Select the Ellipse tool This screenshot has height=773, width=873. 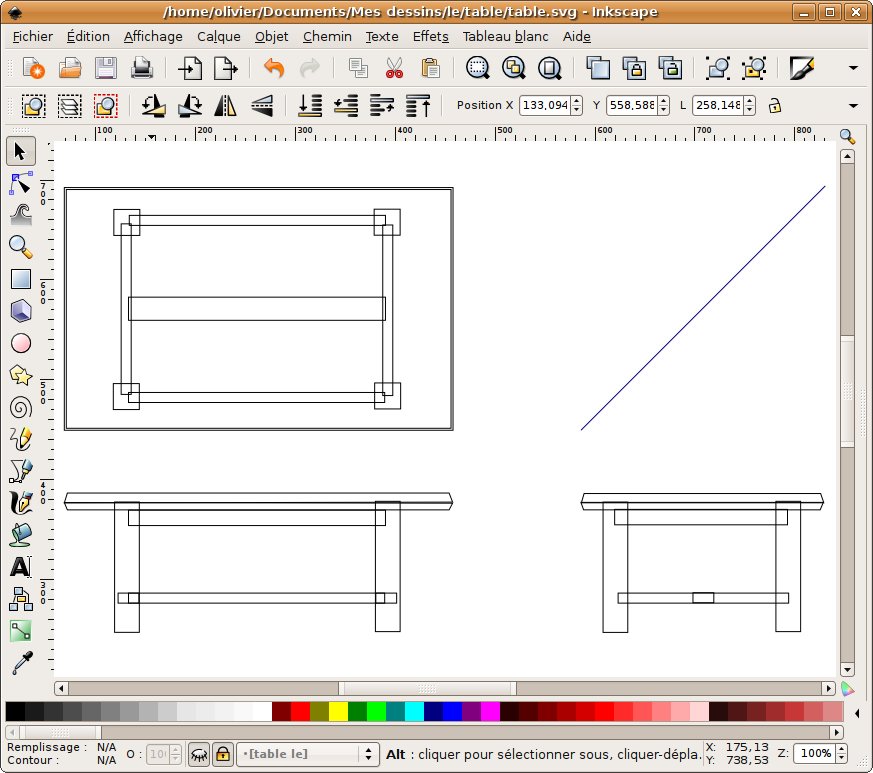pos(21,343)
